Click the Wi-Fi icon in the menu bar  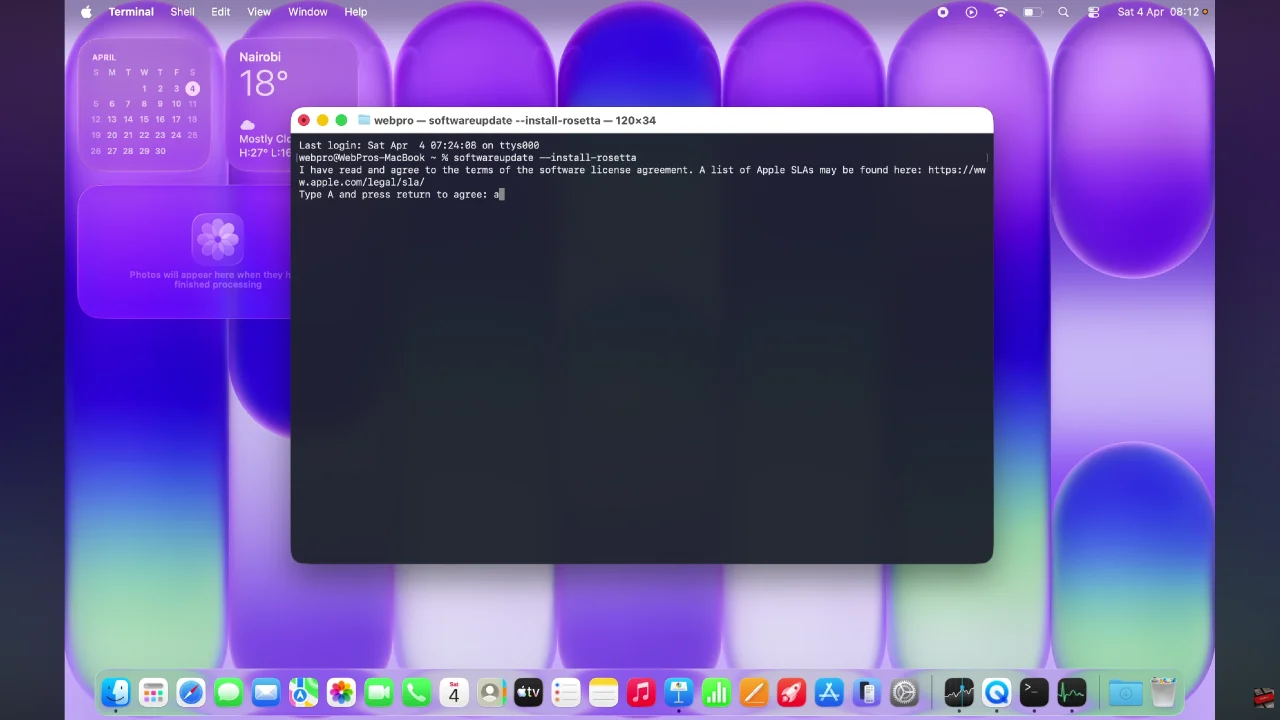[1001, 12]
